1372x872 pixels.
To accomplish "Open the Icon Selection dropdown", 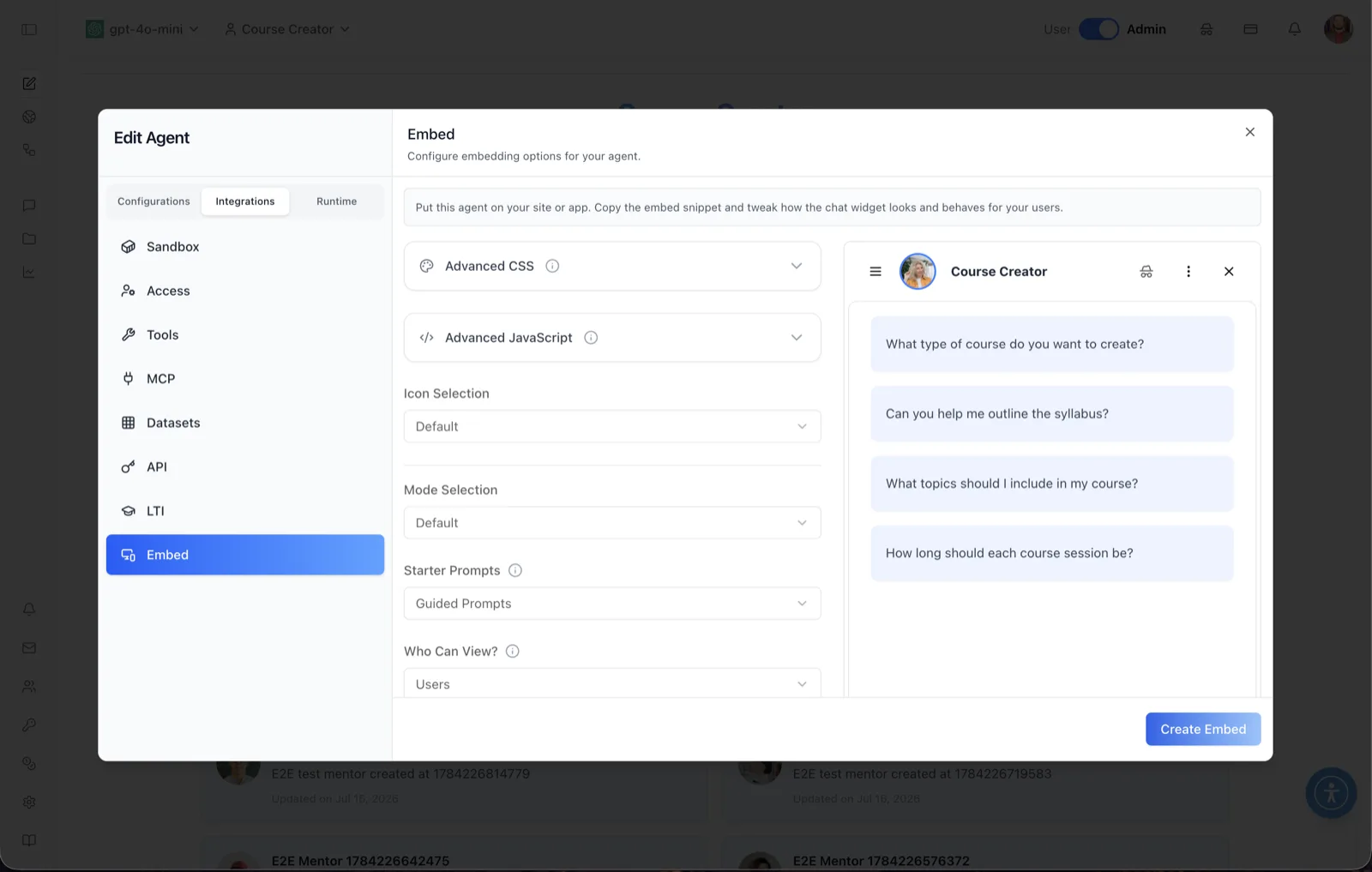I will click(612, 426).
